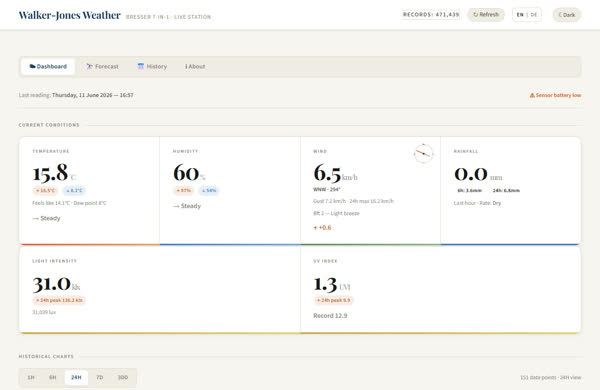The image size is (600, 390).
Task: Switch to the Forecast tab
Action: point(102,67)
